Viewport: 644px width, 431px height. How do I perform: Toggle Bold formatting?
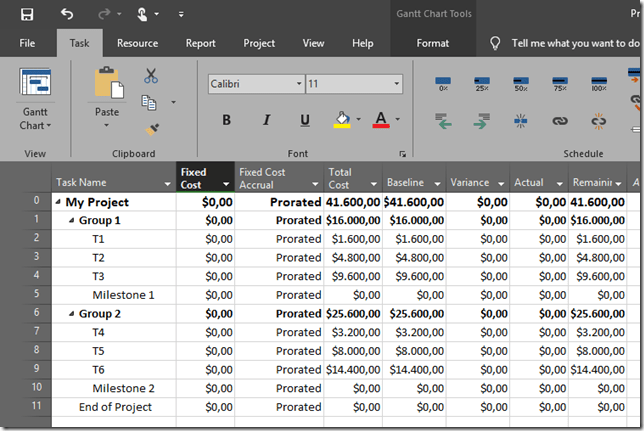pyautogui.click(x=226, y=120)
